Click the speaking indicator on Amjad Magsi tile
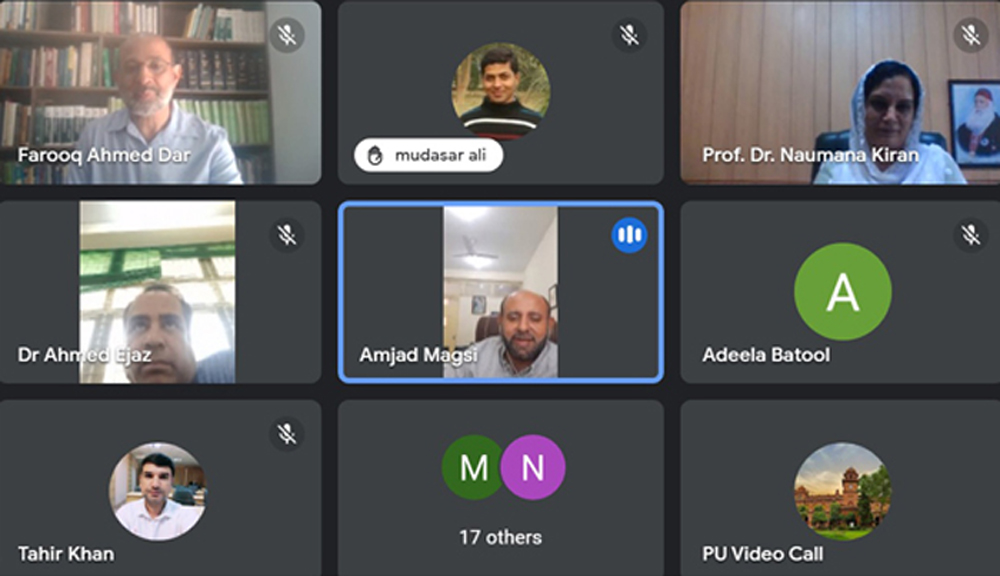The height and width of the screenshot is (576, 1000). (x=629, y=235)
